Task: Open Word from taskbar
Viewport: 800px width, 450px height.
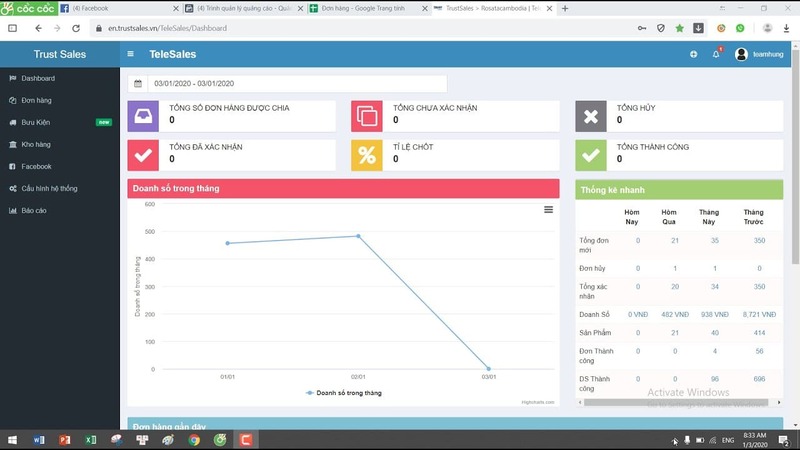Action: click(39, 439)
